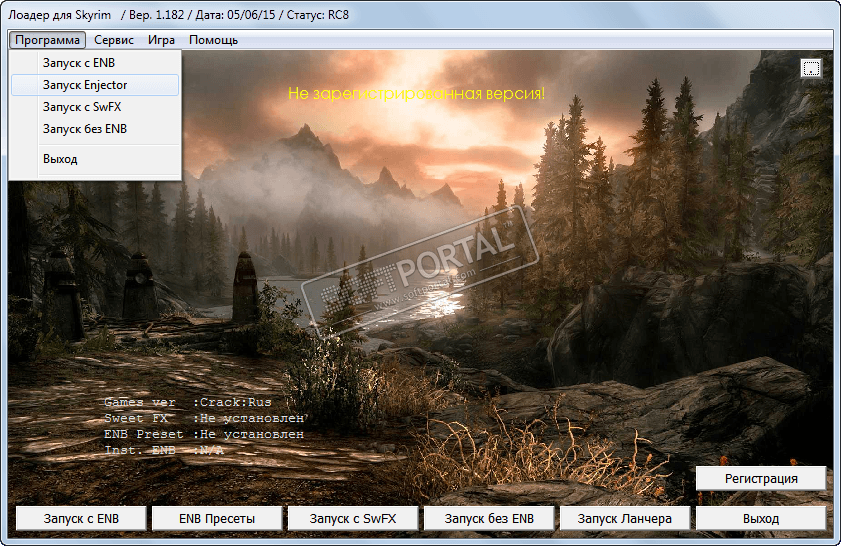
Task: Click the window title 'Лоадер для Skyrim'
Action: (x=60, y=15)
